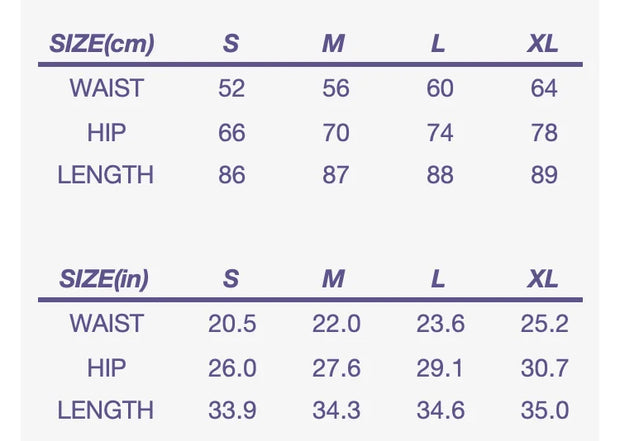This screenshot has height=441, width=620.
Task: Click the waist value 25.2 inches
Action: [x=544, y=323]
